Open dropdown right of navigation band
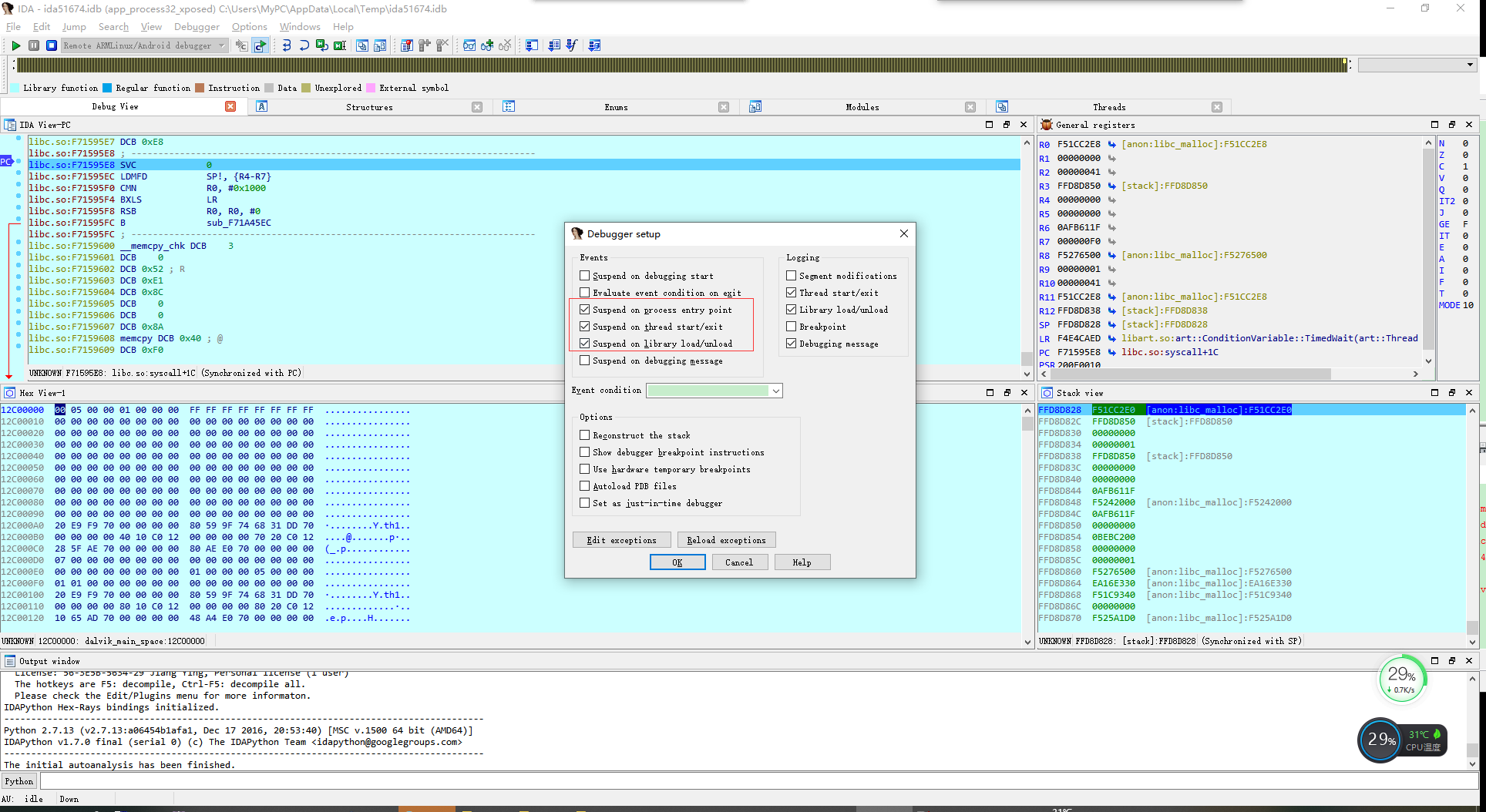This screenshot has width=1486, height=812. click(1470, 65)
